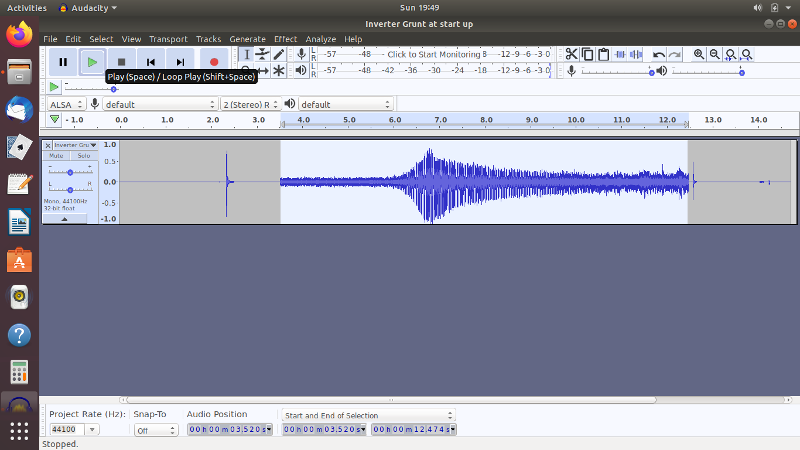Click to Start Monitoring recording meter

430,54
